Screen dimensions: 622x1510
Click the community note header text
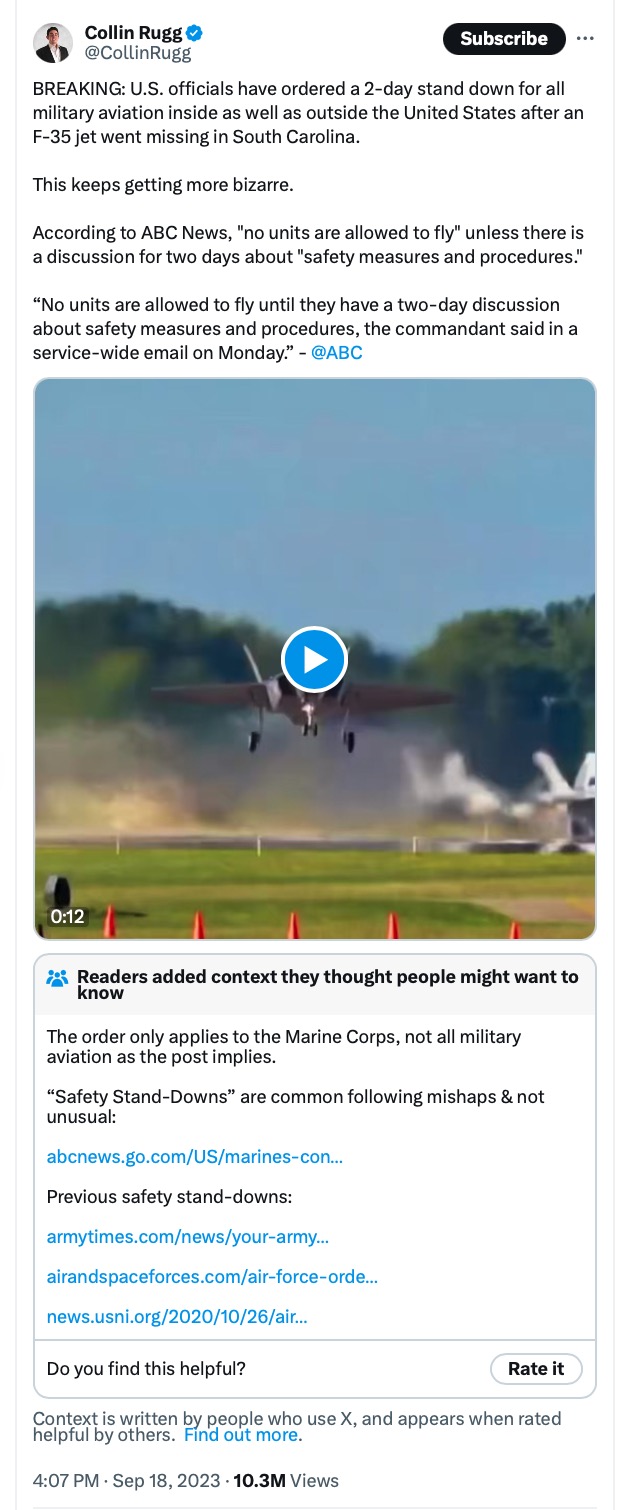tap(328, 984)
